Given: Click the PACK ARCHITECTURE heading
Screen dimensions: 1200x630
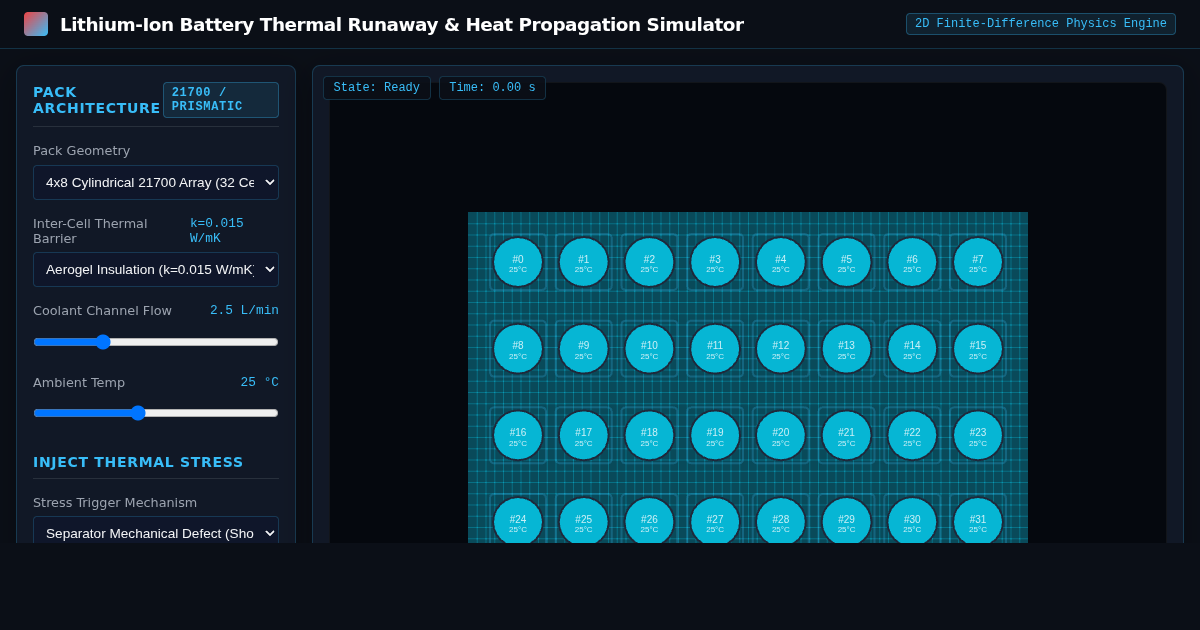Looking at the screenshot, I should click(96, 100).
